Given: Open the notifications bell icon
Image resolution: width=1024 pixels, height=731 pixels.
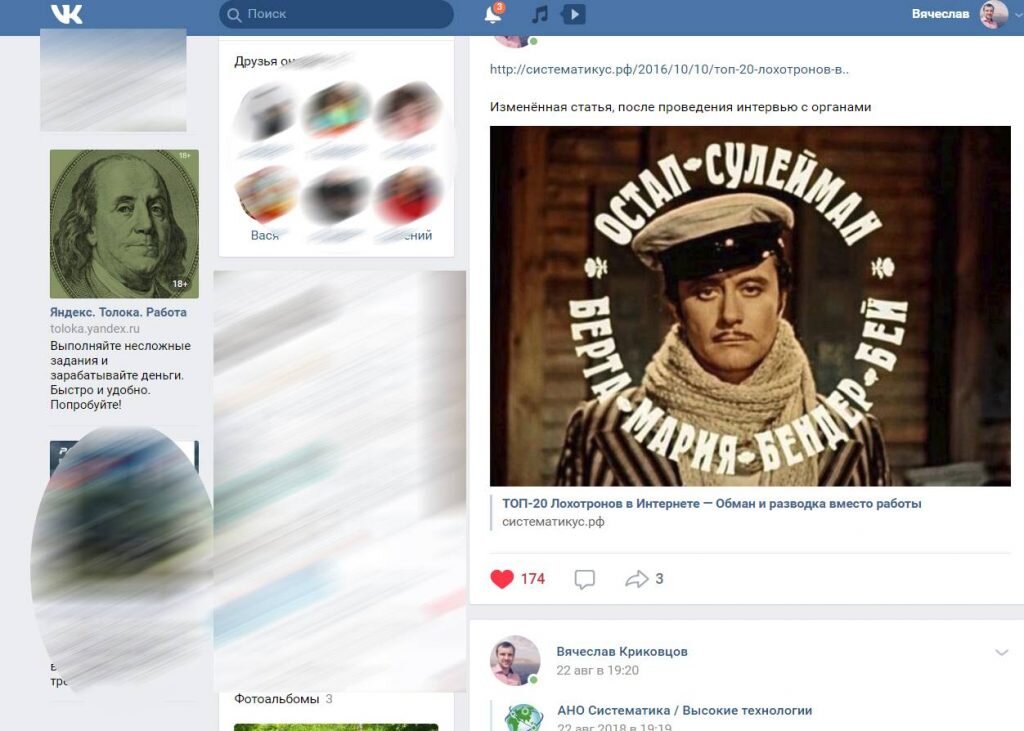Looking at the screenshot, I should pyautogui.click(x=493, y=14).
